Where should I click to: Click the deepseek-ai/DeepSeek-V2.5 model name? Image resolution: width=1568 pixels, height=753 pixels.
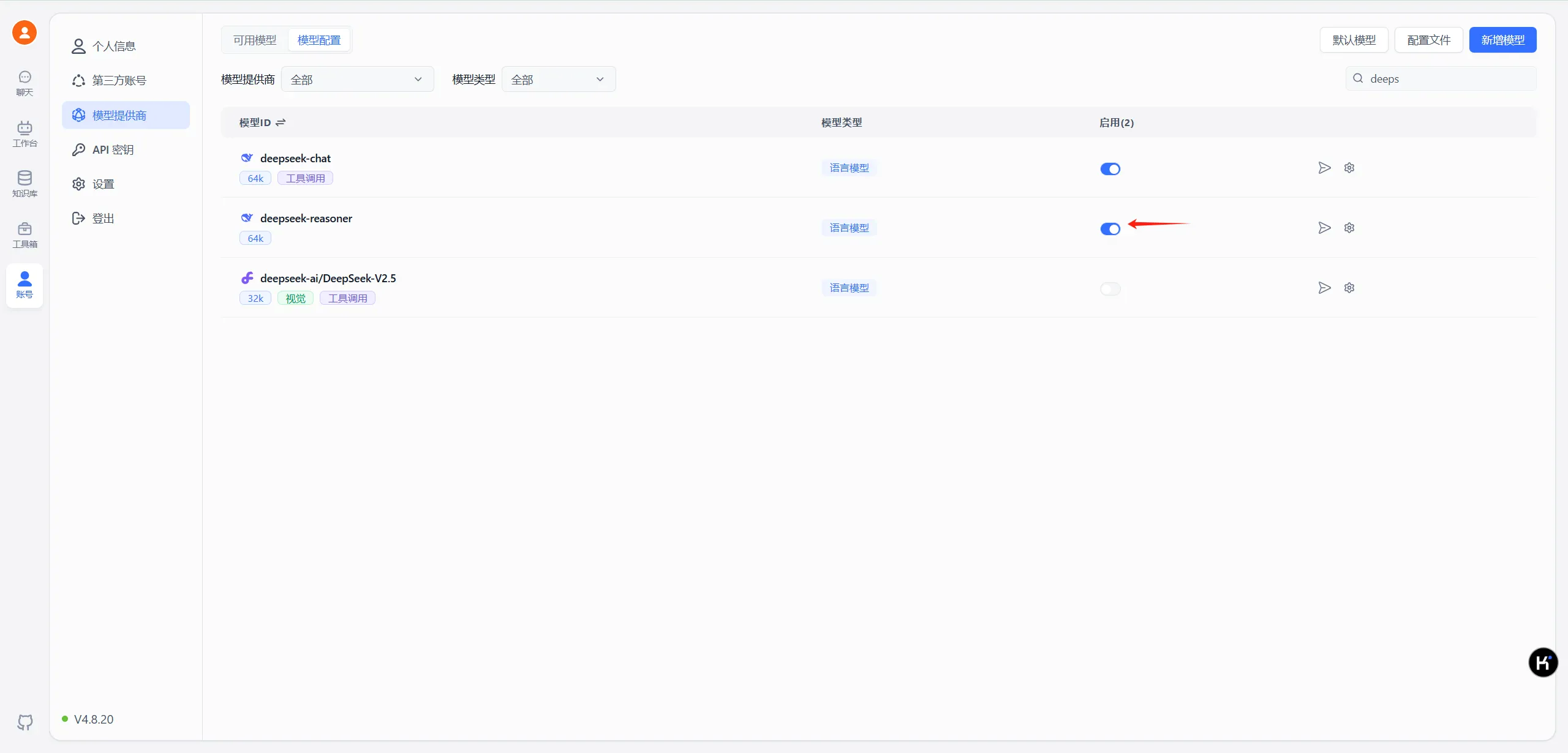328,278
